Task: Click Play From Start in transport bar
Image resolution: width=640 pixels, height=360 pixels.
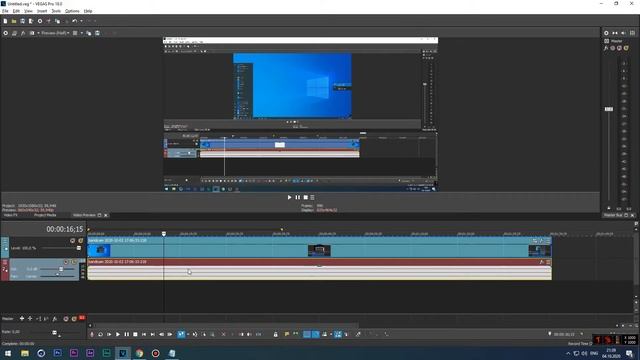Action: (109, 334)
